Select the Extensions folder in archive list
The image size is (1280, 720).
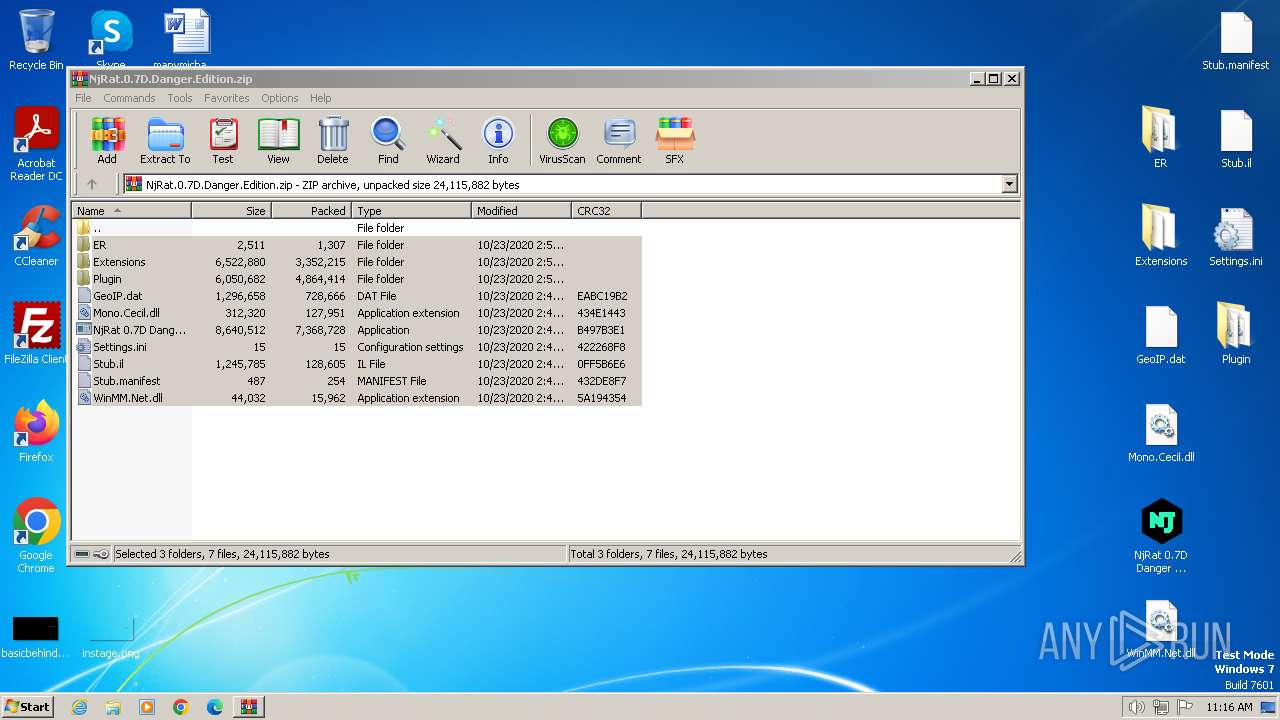point(356,262)
